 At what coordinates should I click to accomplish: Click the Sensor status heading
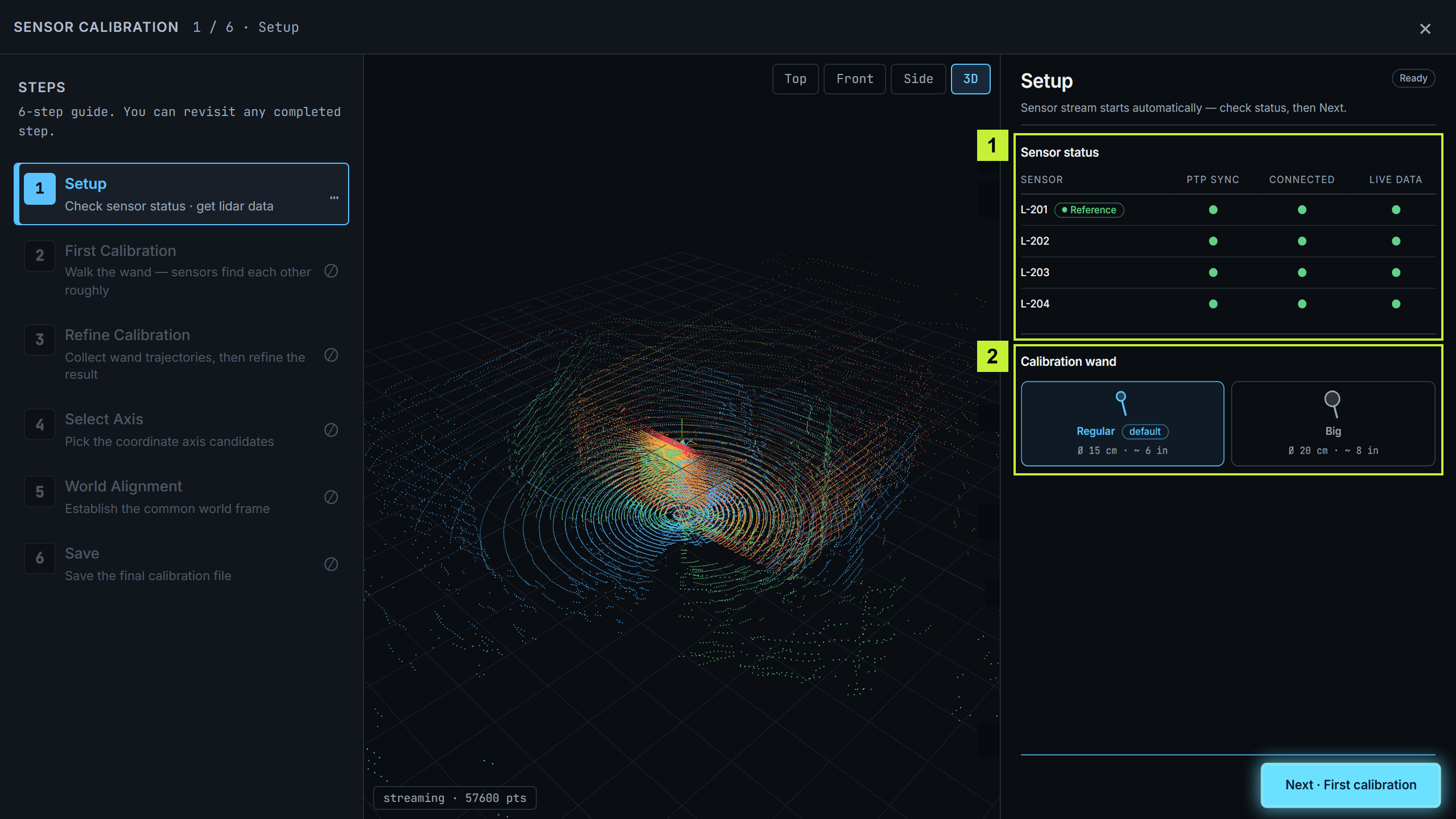tap(1059, 152)
